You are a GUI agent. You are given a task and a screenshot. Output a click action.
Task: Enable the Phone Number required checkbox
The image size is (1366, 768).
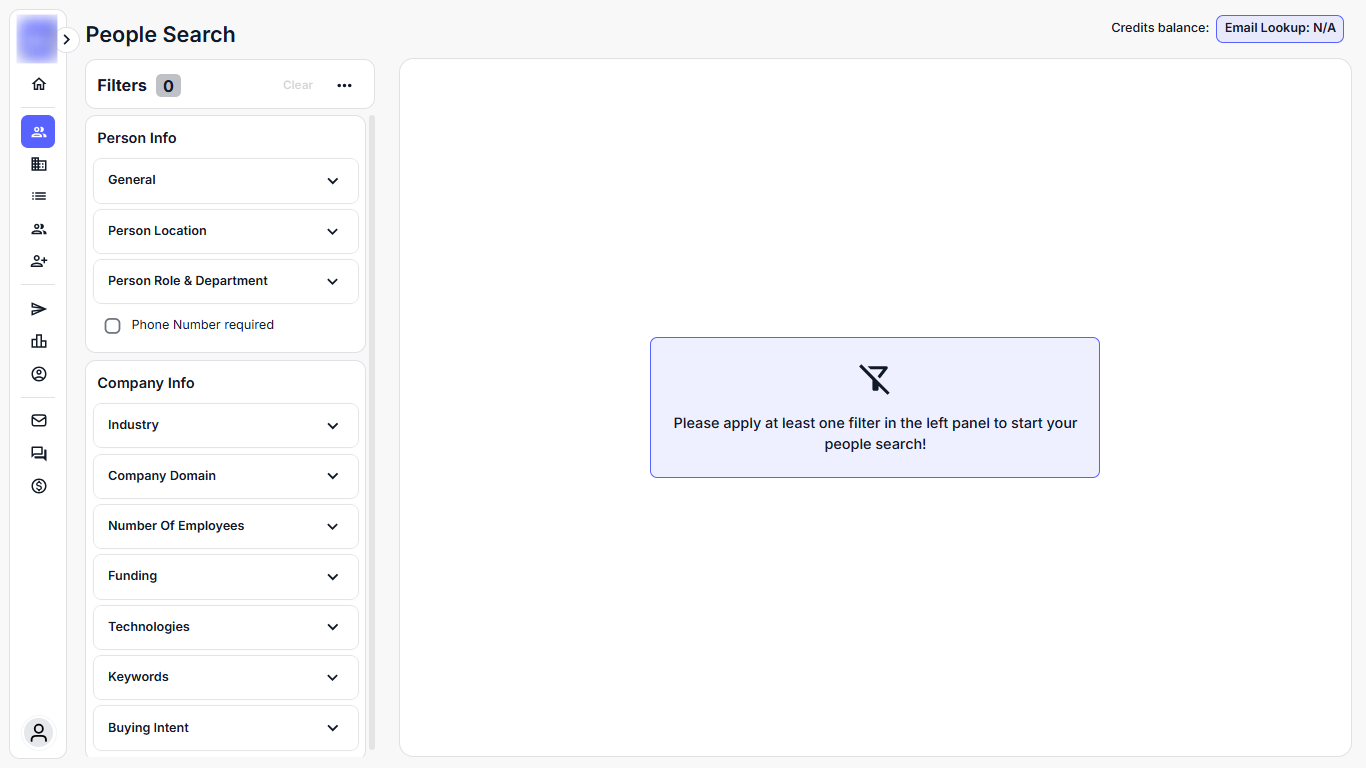pos(113,326)
